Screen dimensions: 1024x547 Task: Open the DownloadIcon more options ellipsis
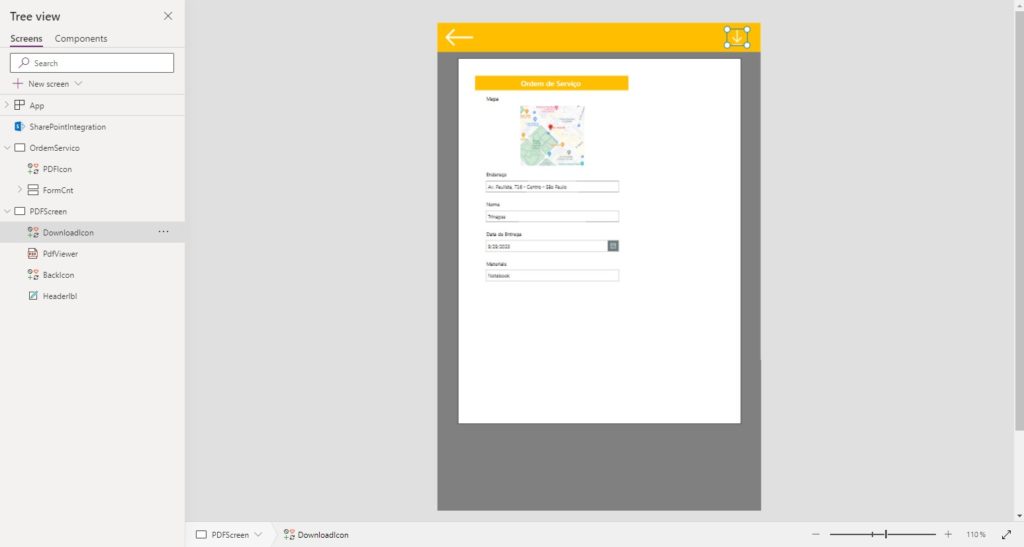(x=163, y=232)
